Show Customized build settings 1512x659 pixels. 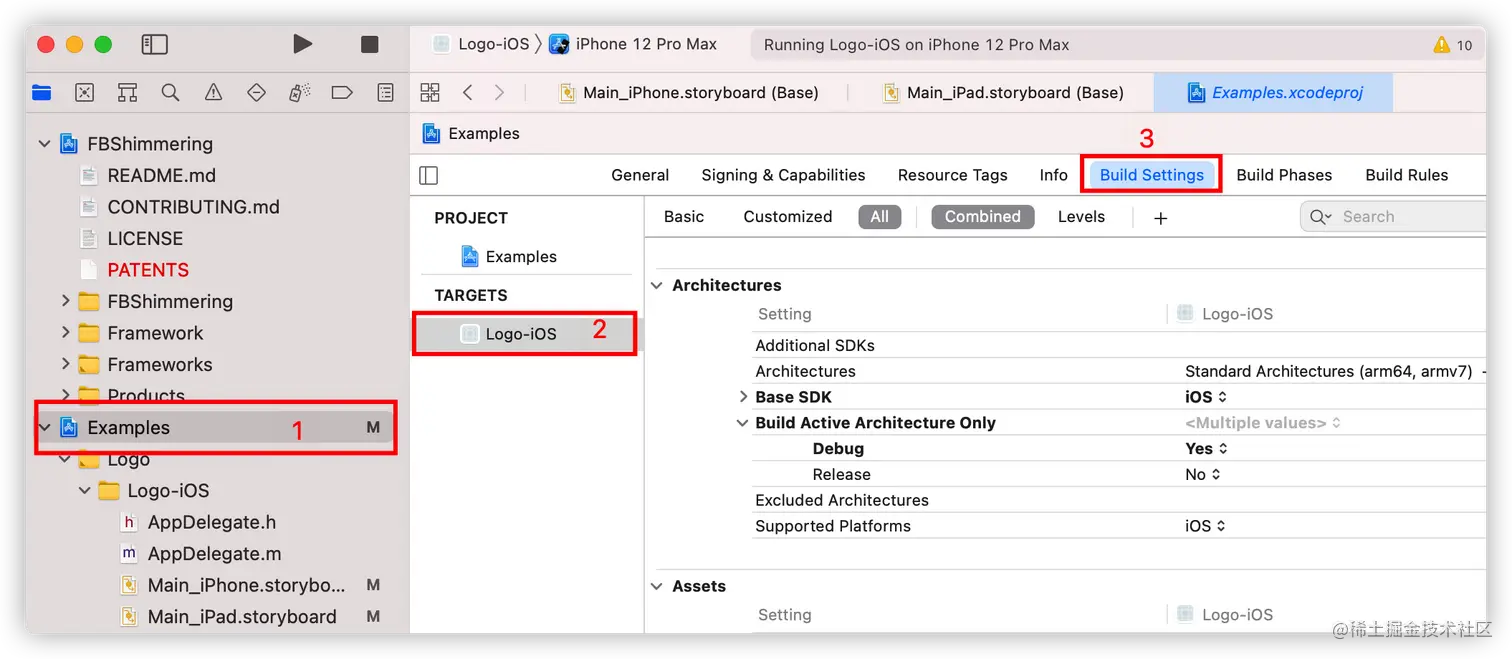[787, 217]
